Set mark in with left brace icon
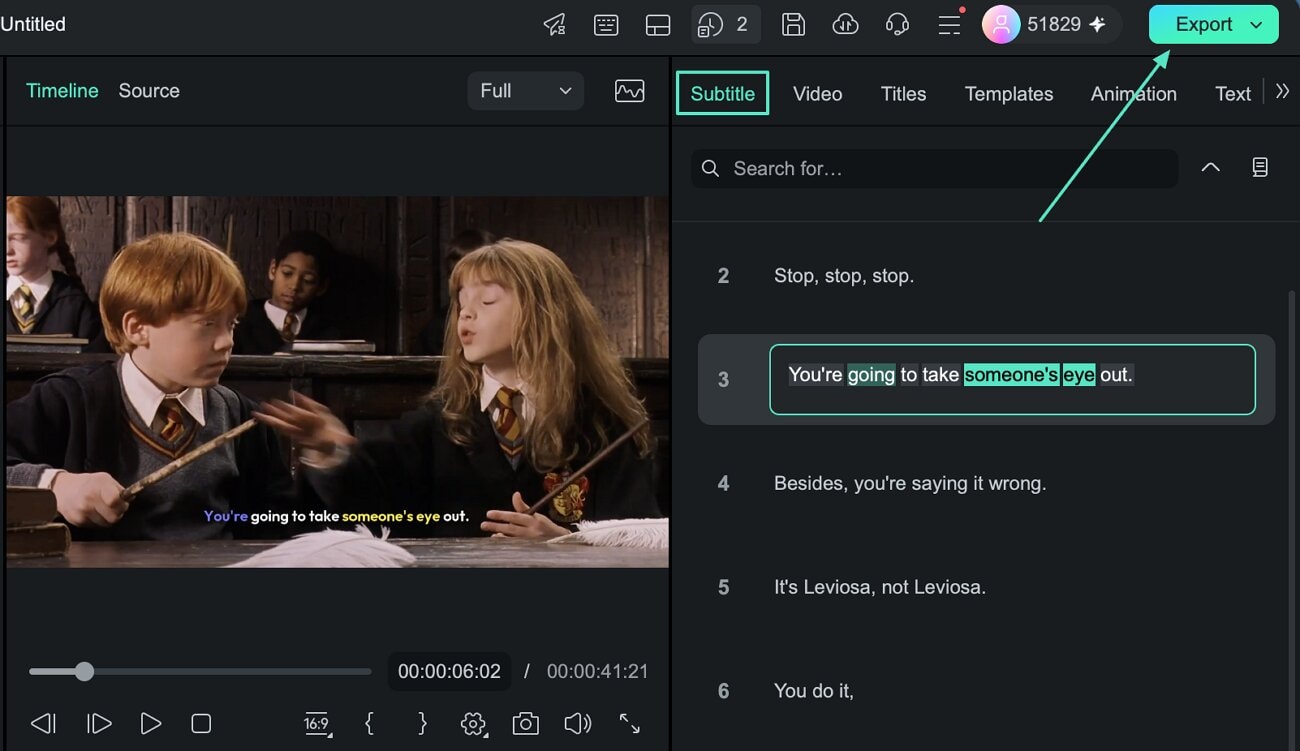1300x751 pixels. 370,723
